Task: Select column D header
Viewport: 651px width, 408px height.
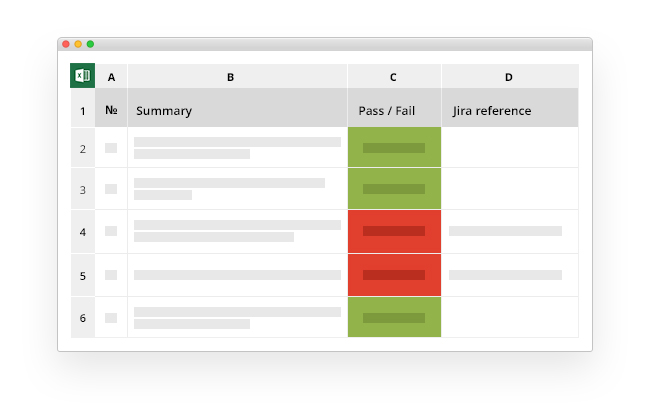Action: coord(508,77)
